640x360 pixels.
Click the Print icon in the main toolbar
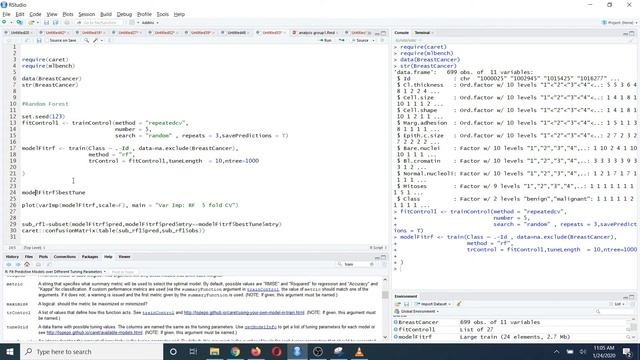67,22
